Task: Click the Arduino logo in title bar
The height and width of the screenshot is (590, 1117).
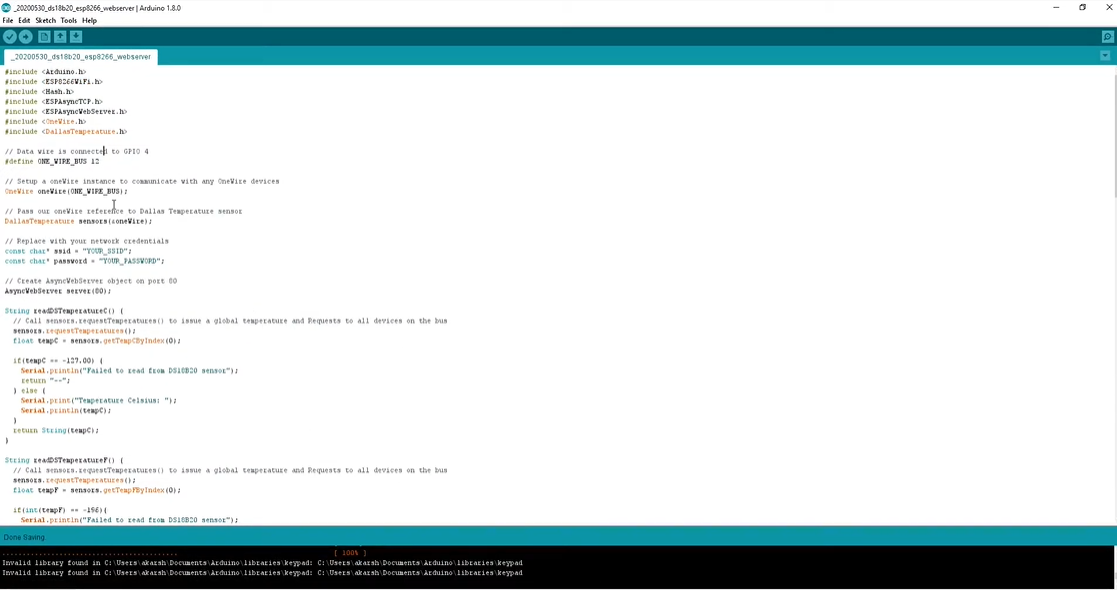Action: (x=7, y=7)
